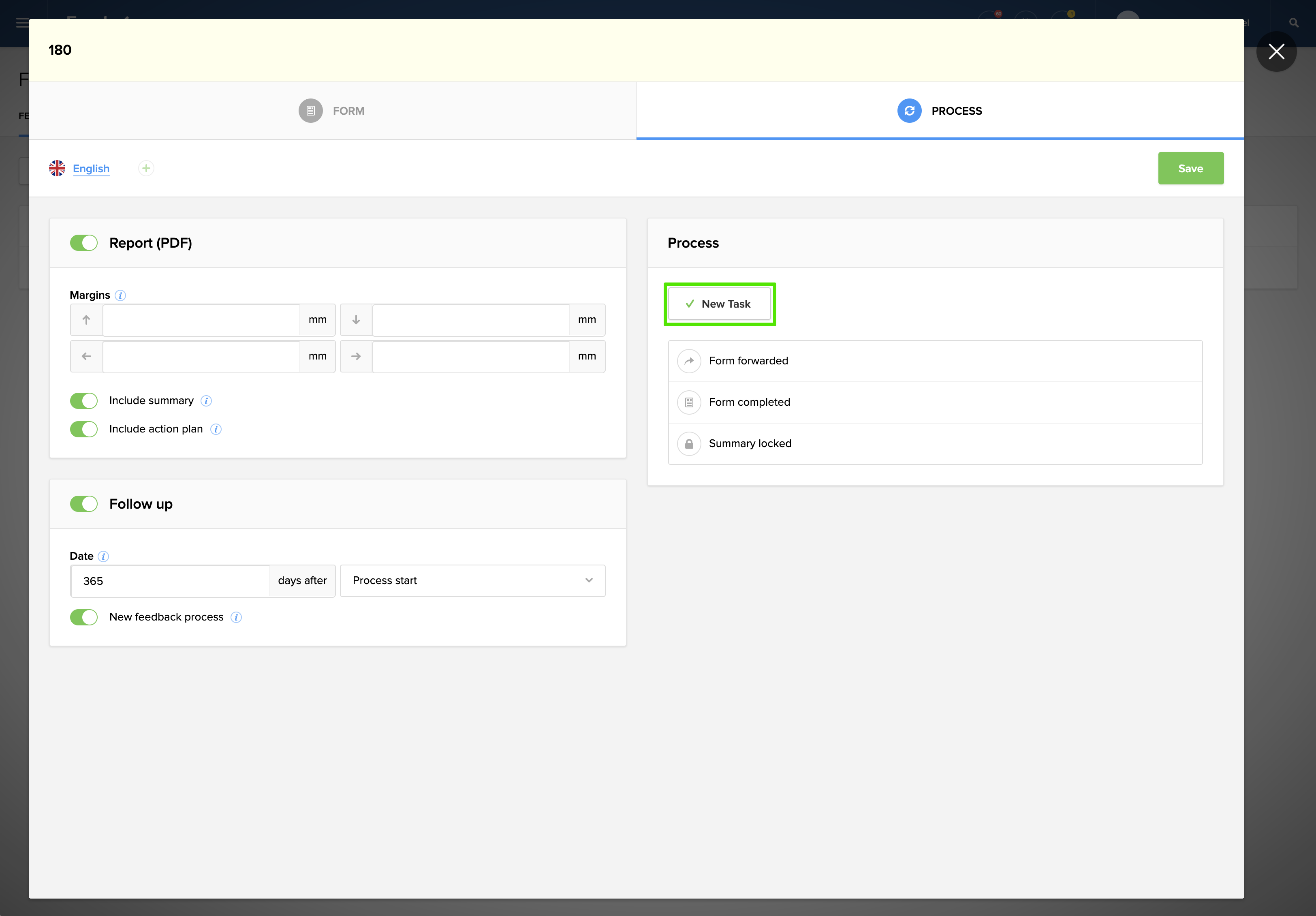The width and height of the screenshot is (1316, 916).
Task: Select the PROCESS tab
Action: click(x=940, y=111)
